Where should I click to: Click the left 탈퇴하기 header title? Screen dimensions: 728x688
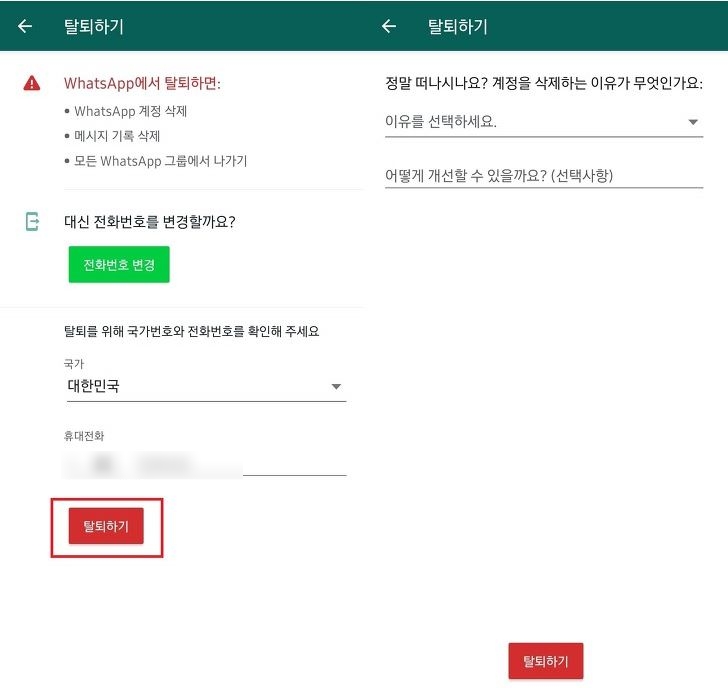point(94,26)
